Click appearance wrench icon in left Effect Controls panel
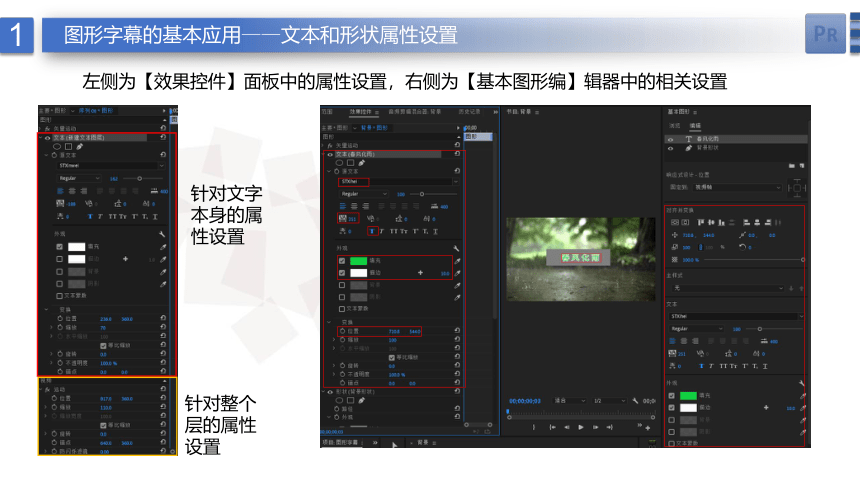 162,234
